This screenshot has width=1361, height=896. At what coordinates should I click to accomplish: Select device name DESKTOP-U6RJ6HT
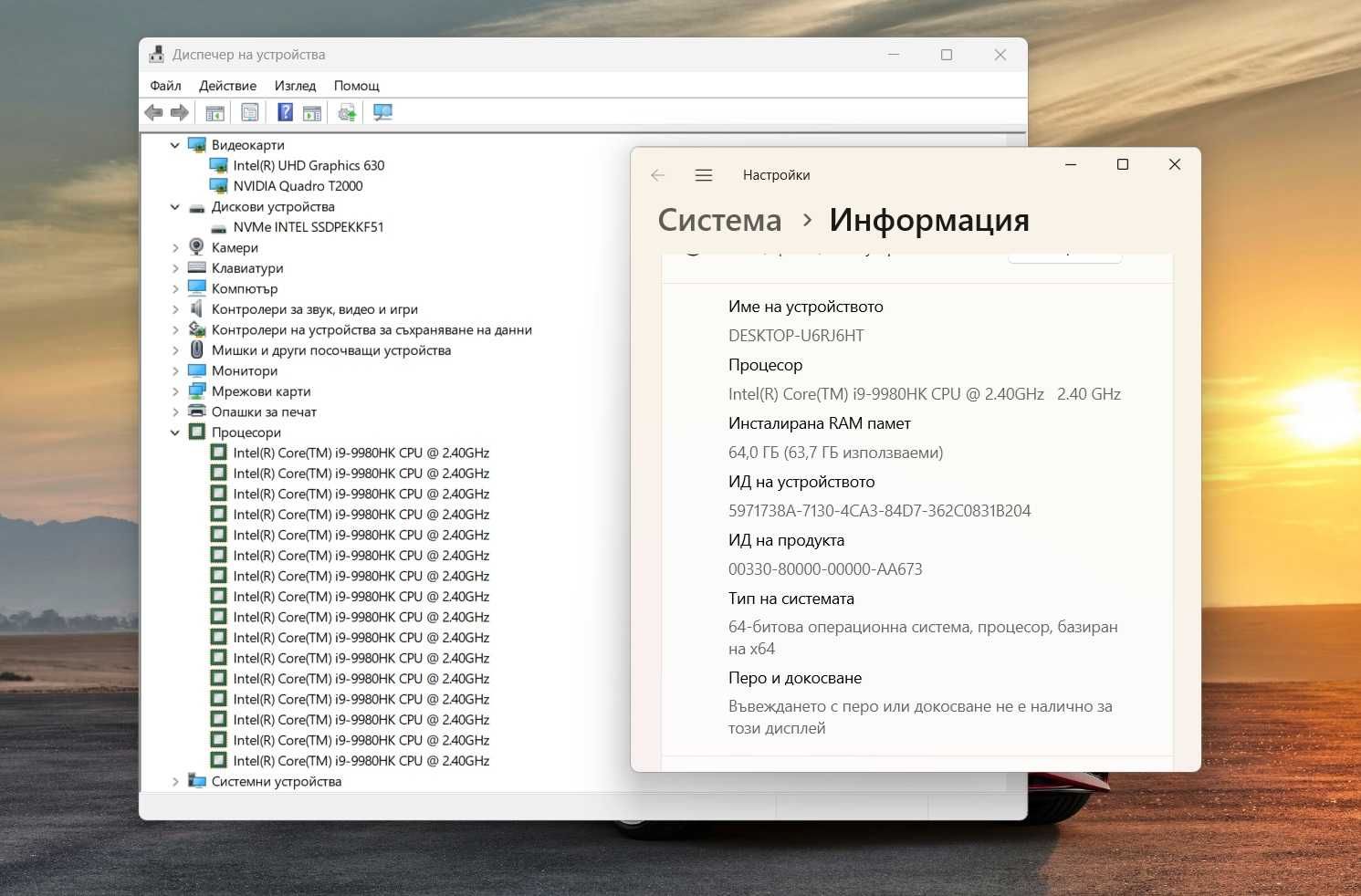pos(796,336)
